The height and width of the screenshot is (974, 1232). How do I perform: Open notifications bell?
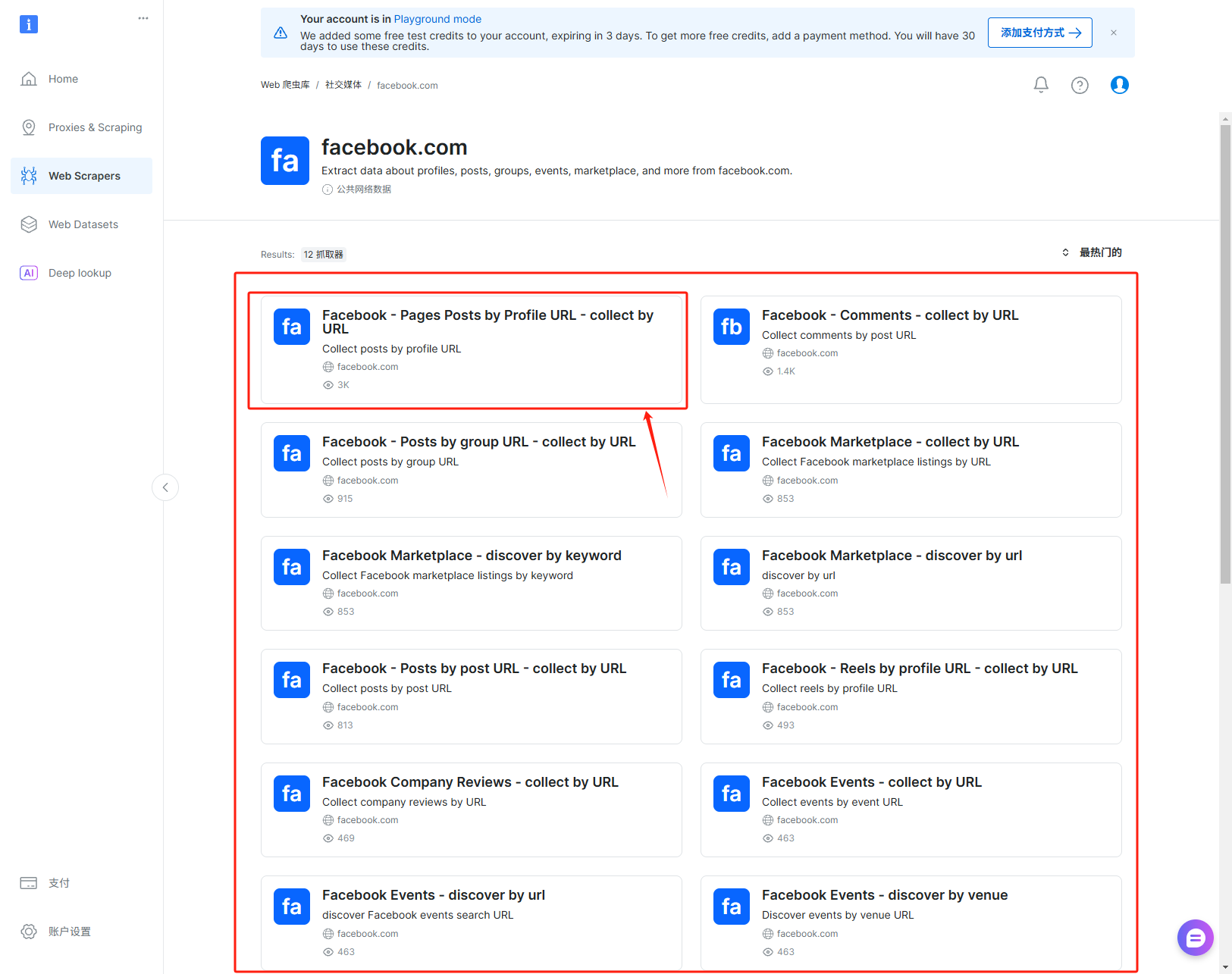tap(1041, 85)
